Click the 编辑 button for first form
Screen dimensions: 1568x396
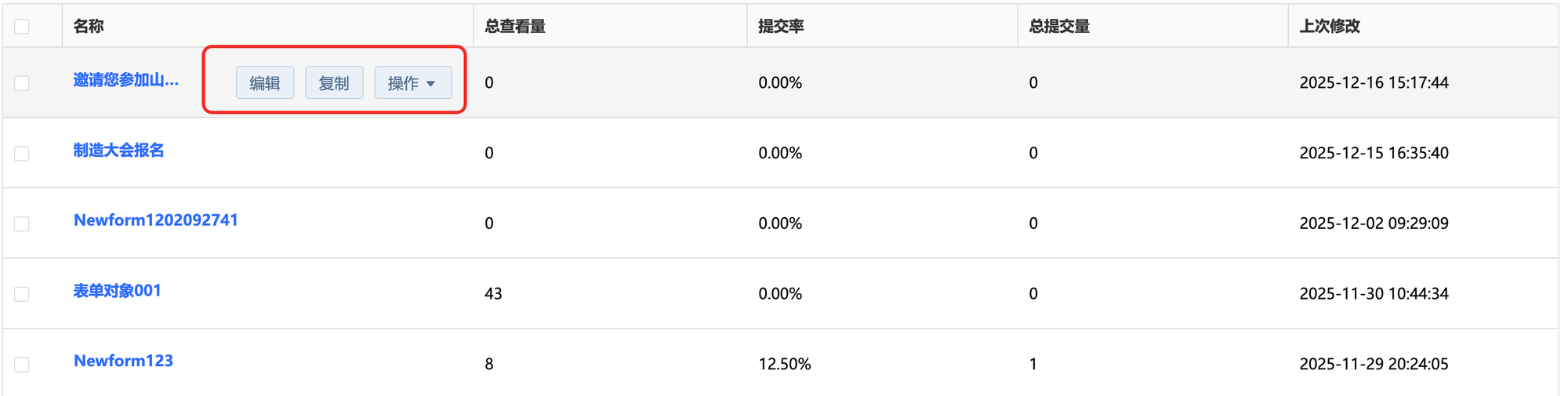(x=265, y=83)
